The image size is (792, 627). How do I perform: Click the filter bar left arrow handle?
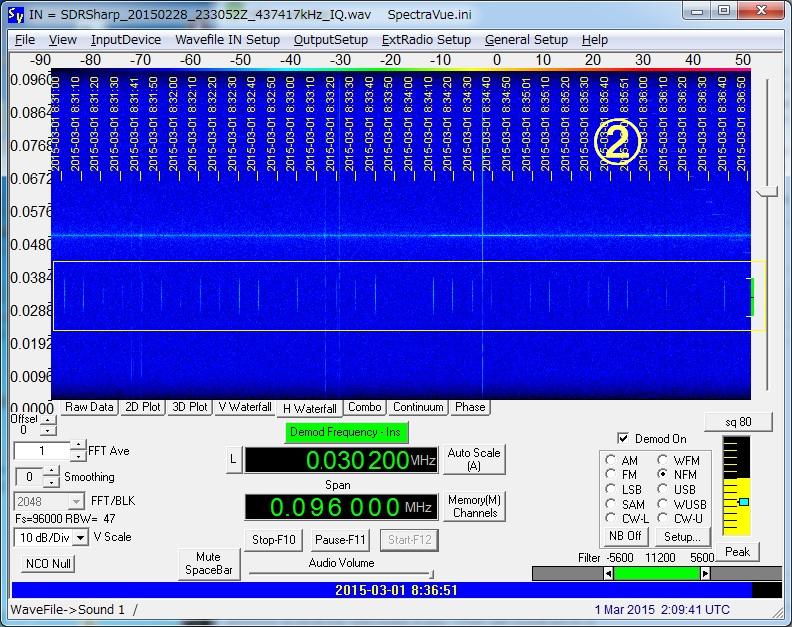609,573
